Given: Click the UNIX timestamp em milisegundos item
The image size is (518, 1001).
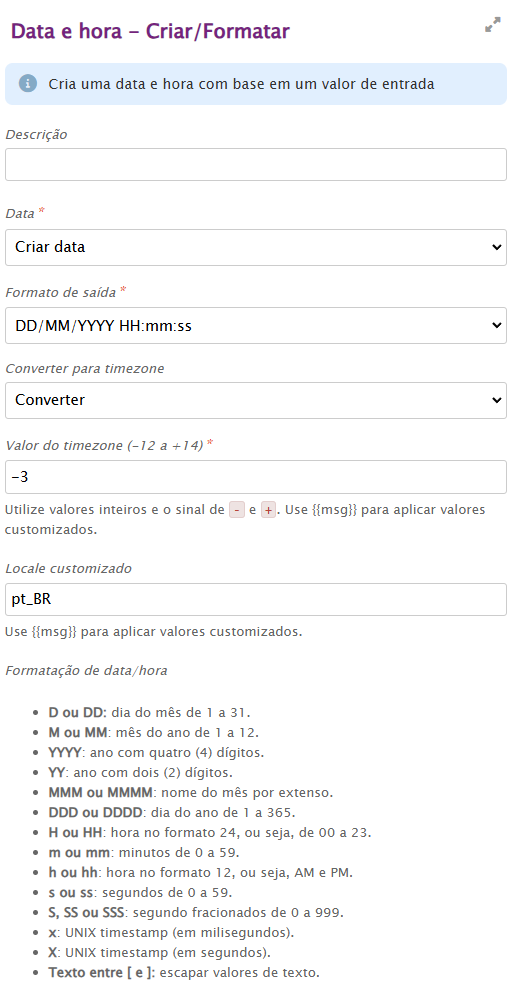Looking at the screenshot, I should (171, 933).
